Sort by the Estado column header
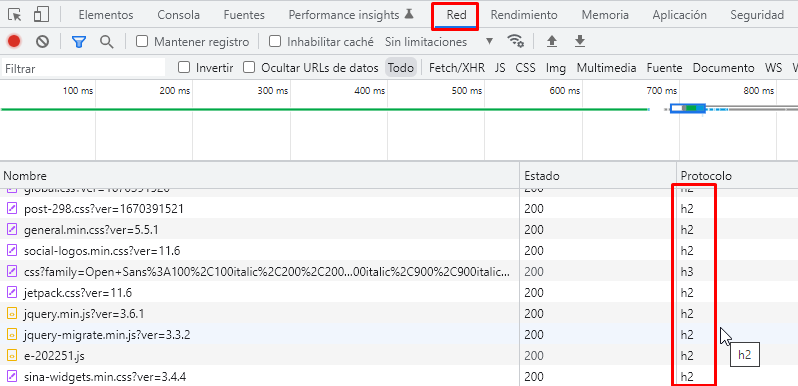This screenshot has width=798, height=386. (x=598, y=176)
